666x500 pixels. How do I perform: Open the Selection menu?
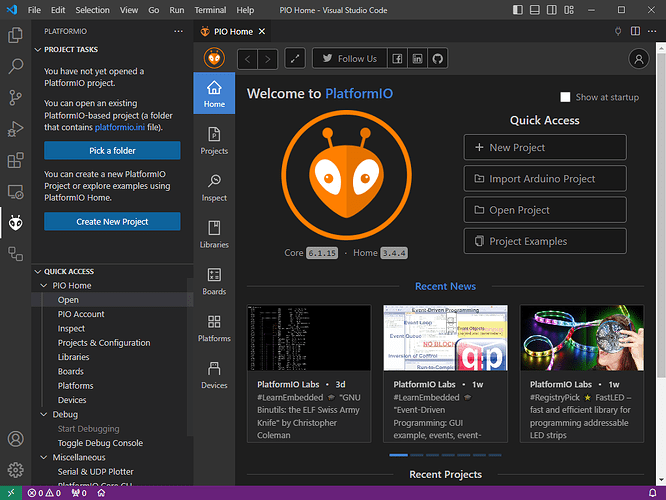click(92, 10)
